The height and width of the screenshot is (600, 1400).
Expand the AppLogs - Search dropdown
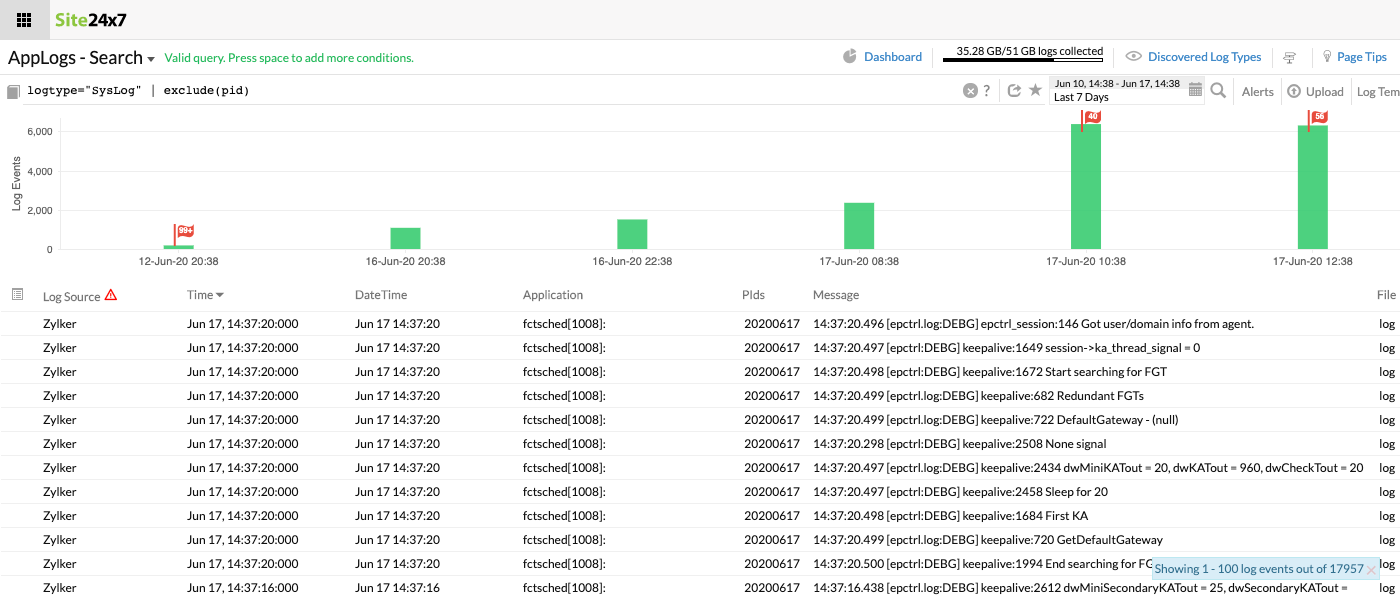151,59
